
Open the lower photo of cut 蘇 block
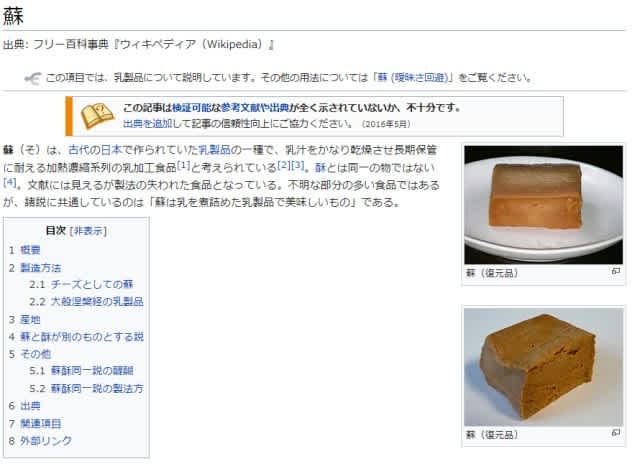(x=543, y=367)
